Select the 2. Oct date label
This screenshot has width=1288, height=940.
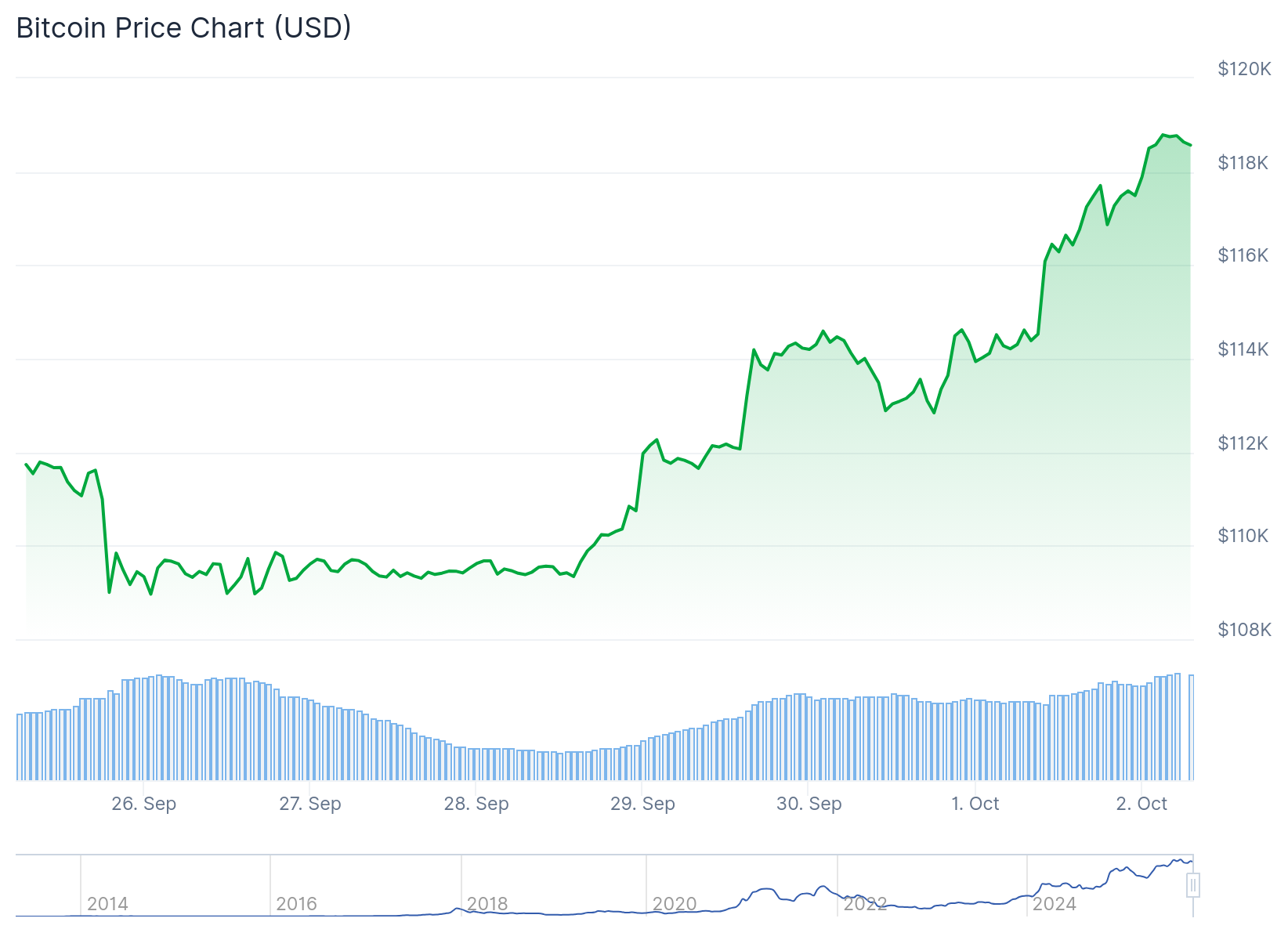point(1141,804)
